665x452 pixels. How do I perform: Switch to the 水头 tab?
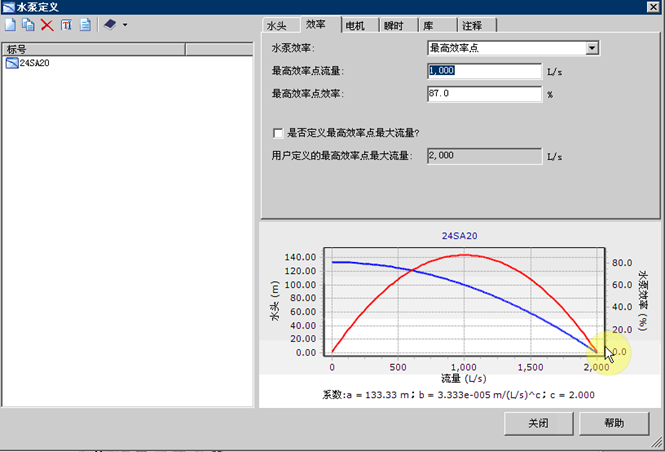click(x=278, y=25)
